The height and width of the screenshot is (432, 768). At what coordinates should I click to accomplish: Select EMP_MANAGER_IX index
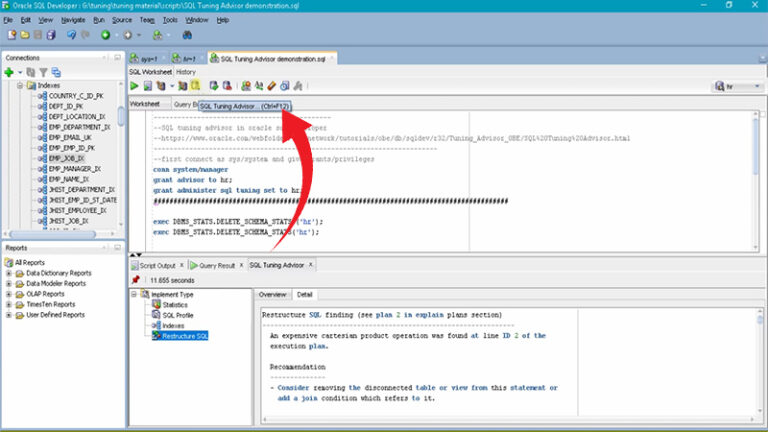(x=74, y=169)
